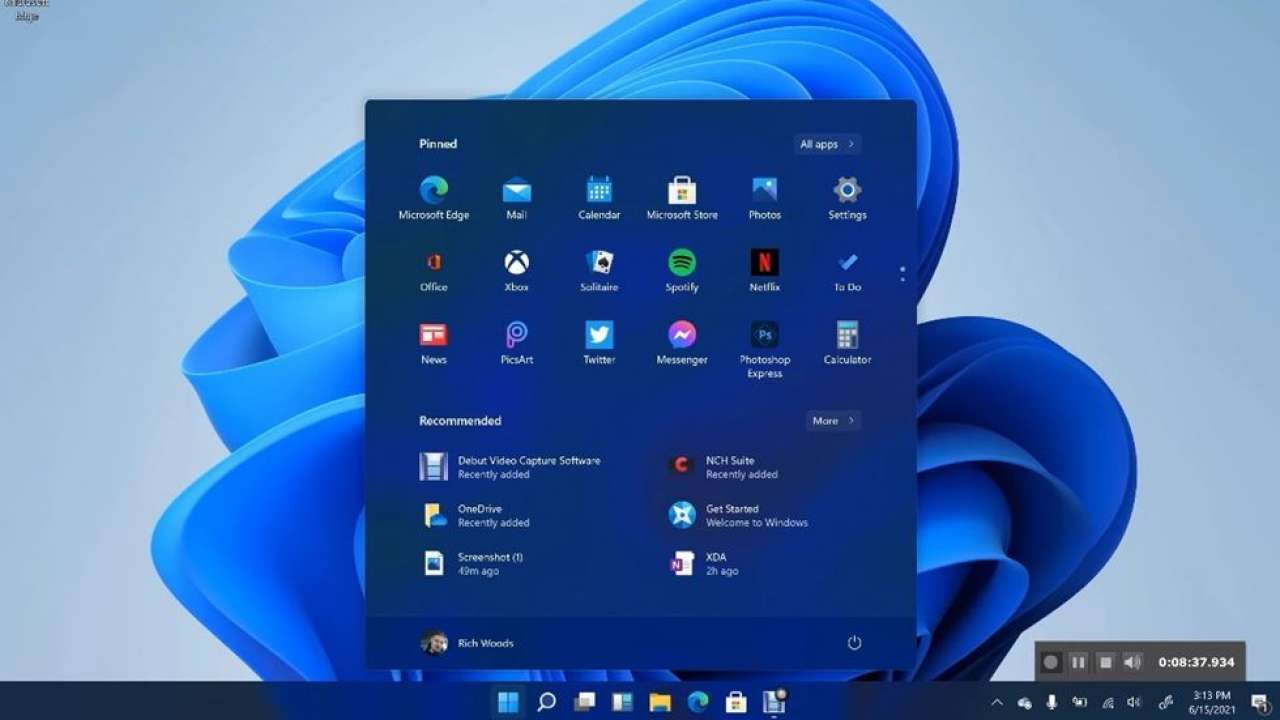1280x720 pixels.
Task: Launch the Mail app
Action: pos(517,198)
